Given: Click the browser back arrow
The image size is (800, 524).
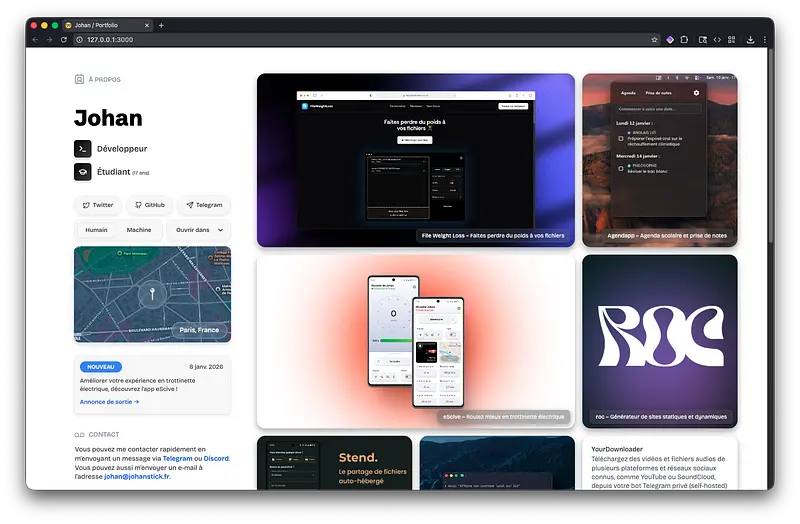Looking at the screenshot, I should tap(35, 40).
